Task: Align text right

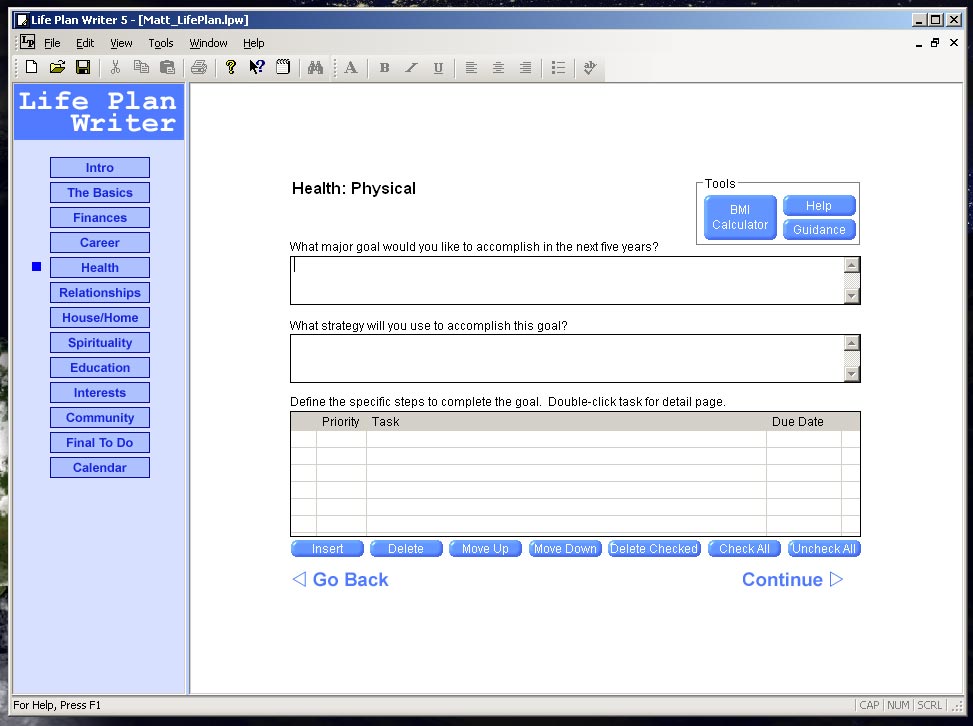Action: (525, 68)
